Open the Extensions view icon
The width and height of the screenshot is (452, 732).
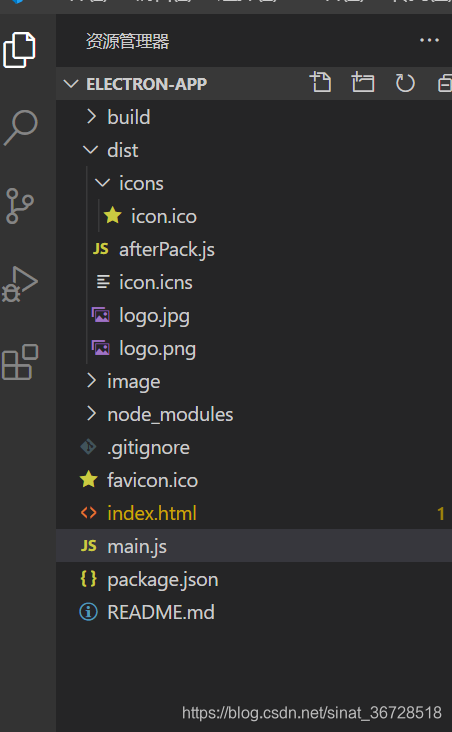pos(20,362)
